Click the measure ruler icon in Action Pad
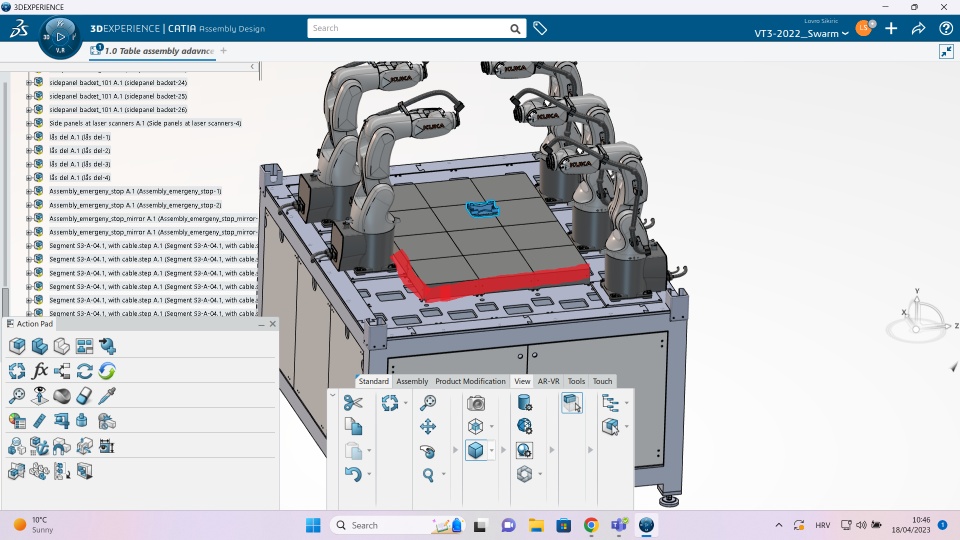The height and width of the screenshot is (540, 960). tap(39, 421)
